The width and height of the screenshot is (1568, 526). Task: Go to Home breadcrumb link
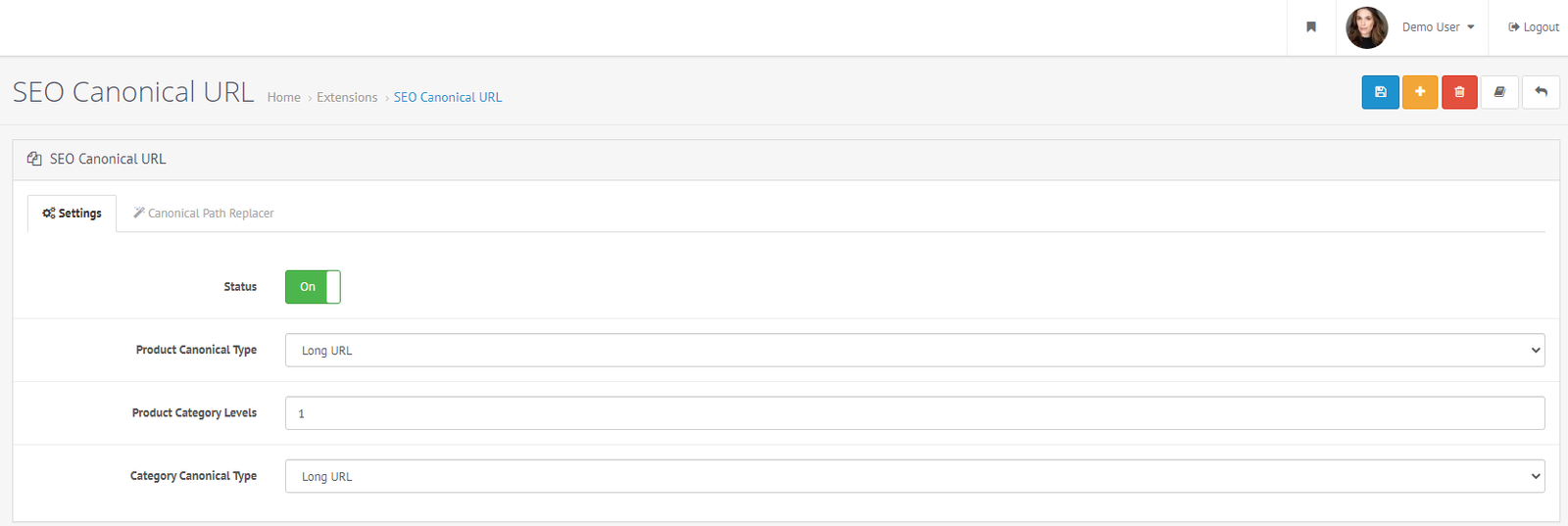[284, 98]
